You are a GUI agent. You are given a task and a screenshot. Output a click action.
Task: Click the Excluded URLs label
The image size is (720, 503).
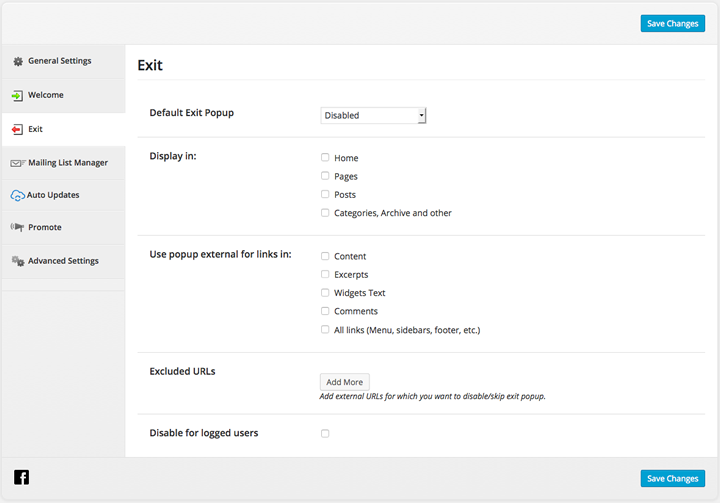(182, 371)
